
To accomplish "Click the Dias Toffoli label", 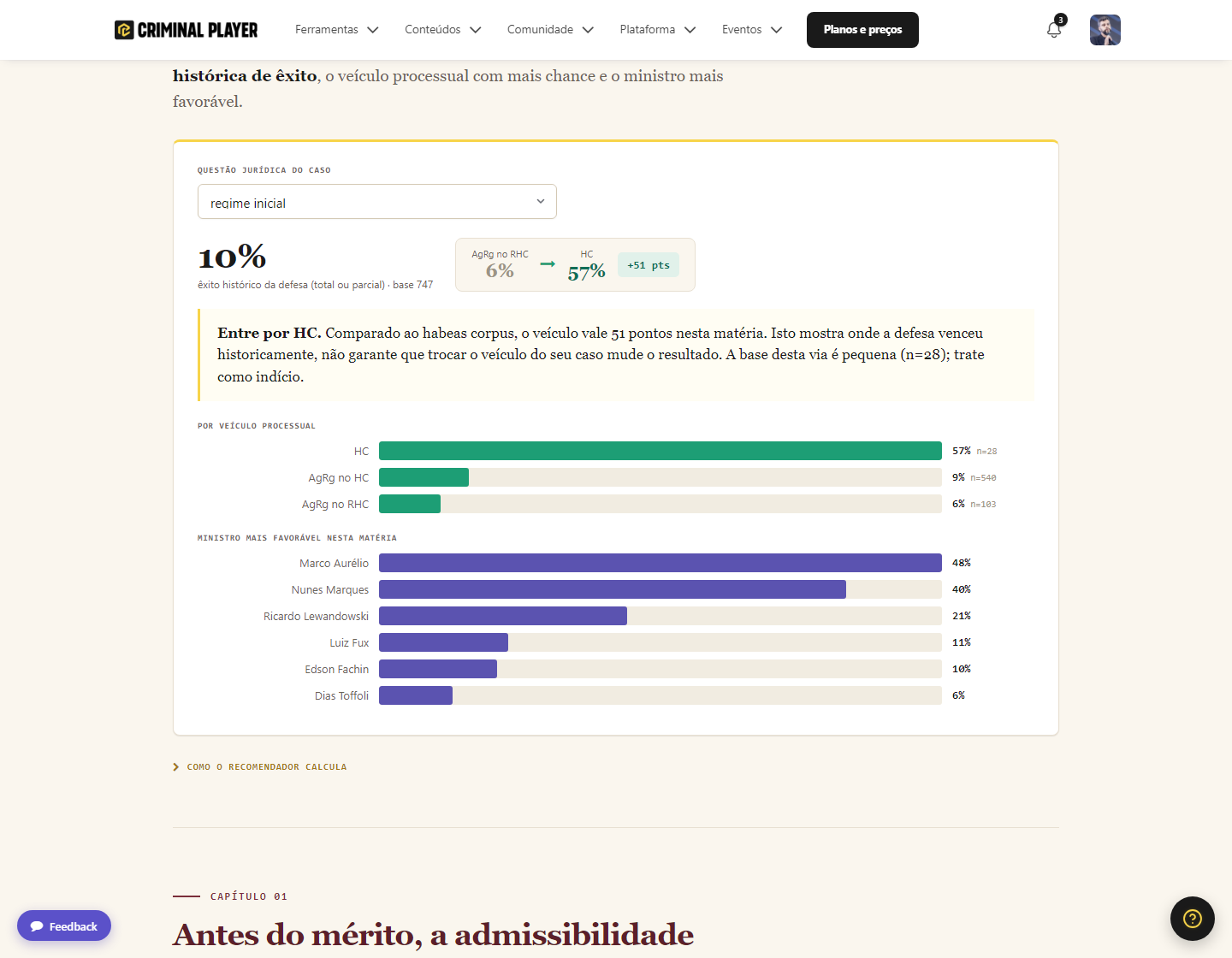I will pos(341,696).
